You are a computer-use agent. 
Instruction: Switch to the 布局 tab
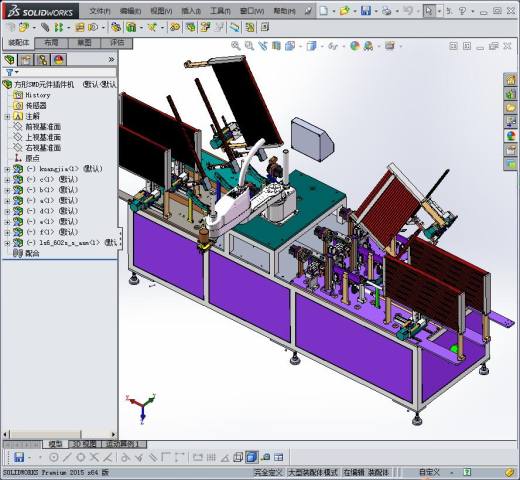coord(51,43)
